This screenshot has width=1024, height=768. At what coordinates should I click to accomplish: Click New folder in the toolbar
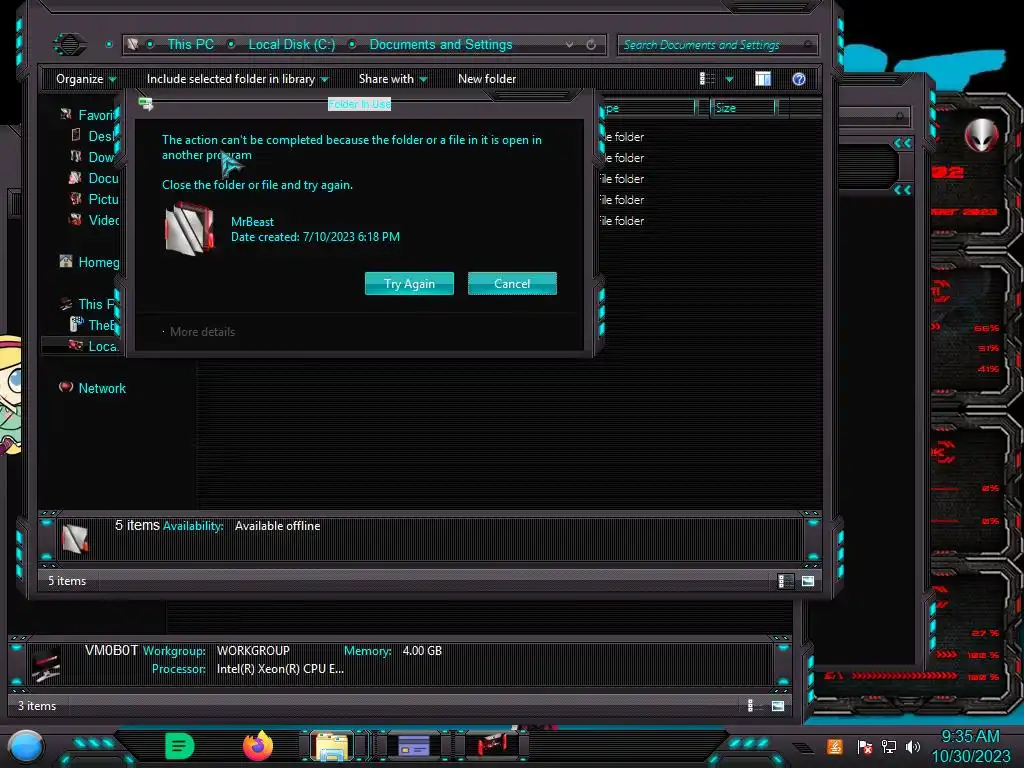click(x=487, y=79)
